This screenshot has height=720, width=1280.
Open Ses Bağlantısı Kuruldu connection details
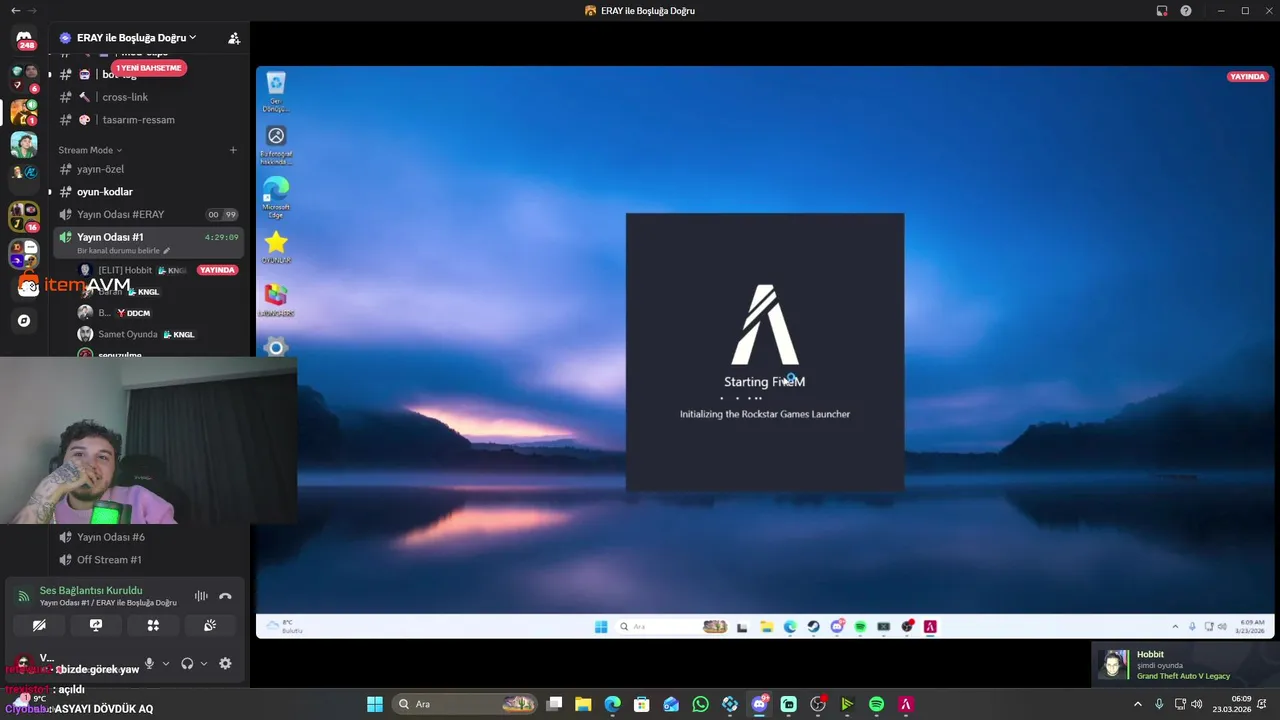tap(91, 591)
